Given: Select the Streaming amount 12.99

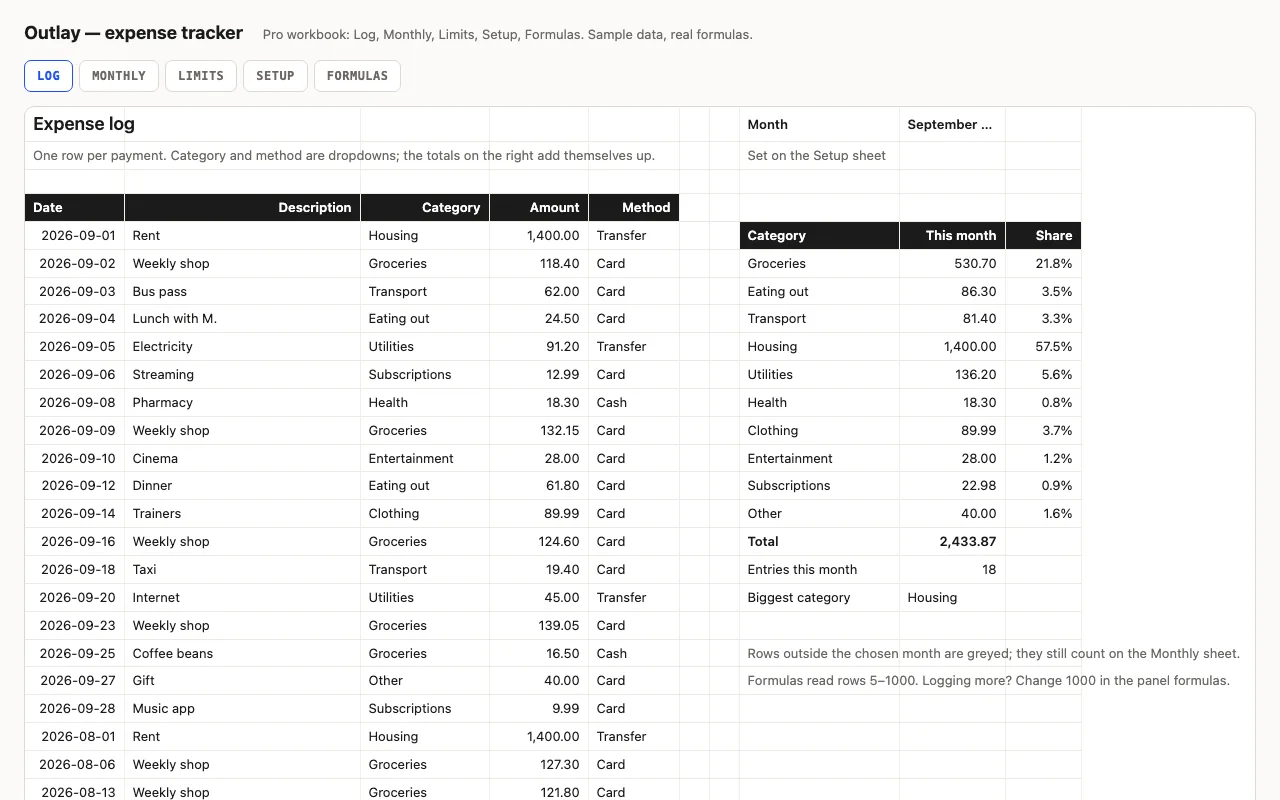Looking at the screenshot, I should (x=539, y=375).
